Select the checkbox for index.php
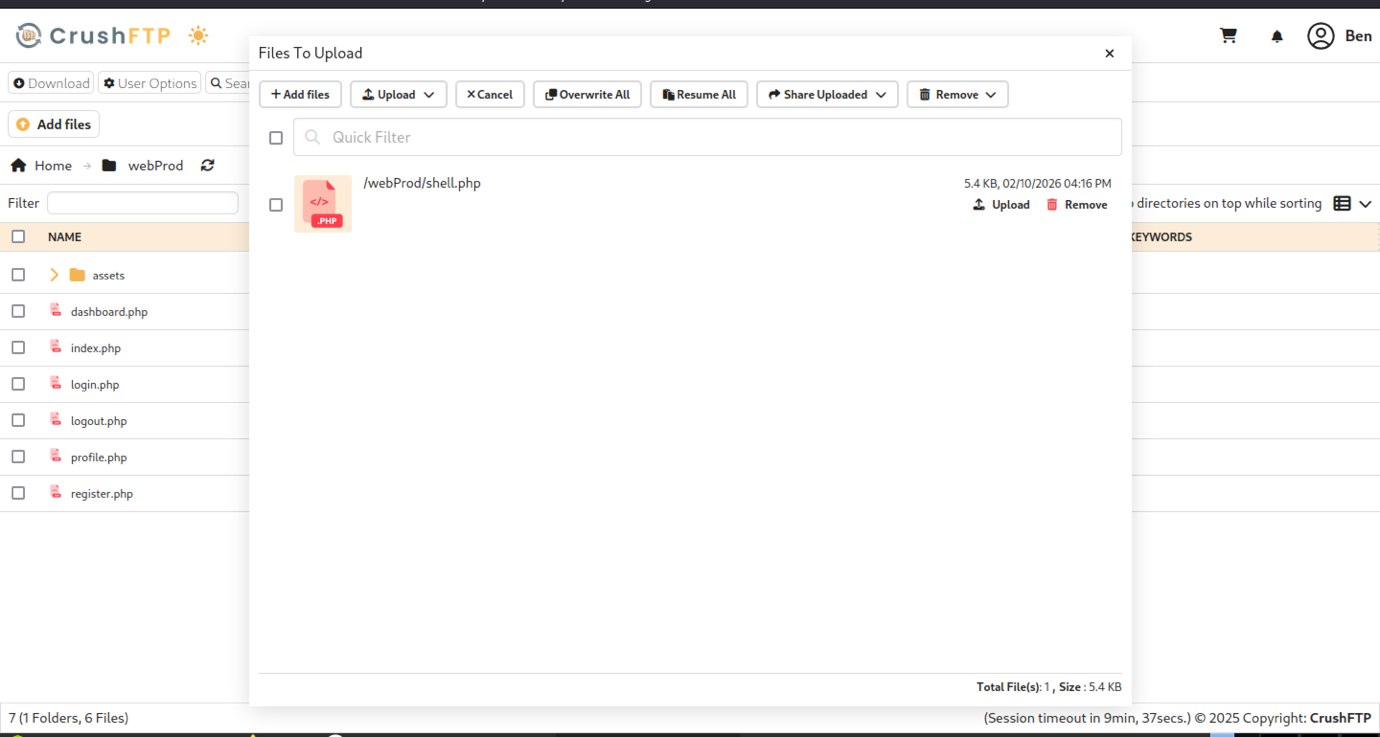 coord(18,348)
